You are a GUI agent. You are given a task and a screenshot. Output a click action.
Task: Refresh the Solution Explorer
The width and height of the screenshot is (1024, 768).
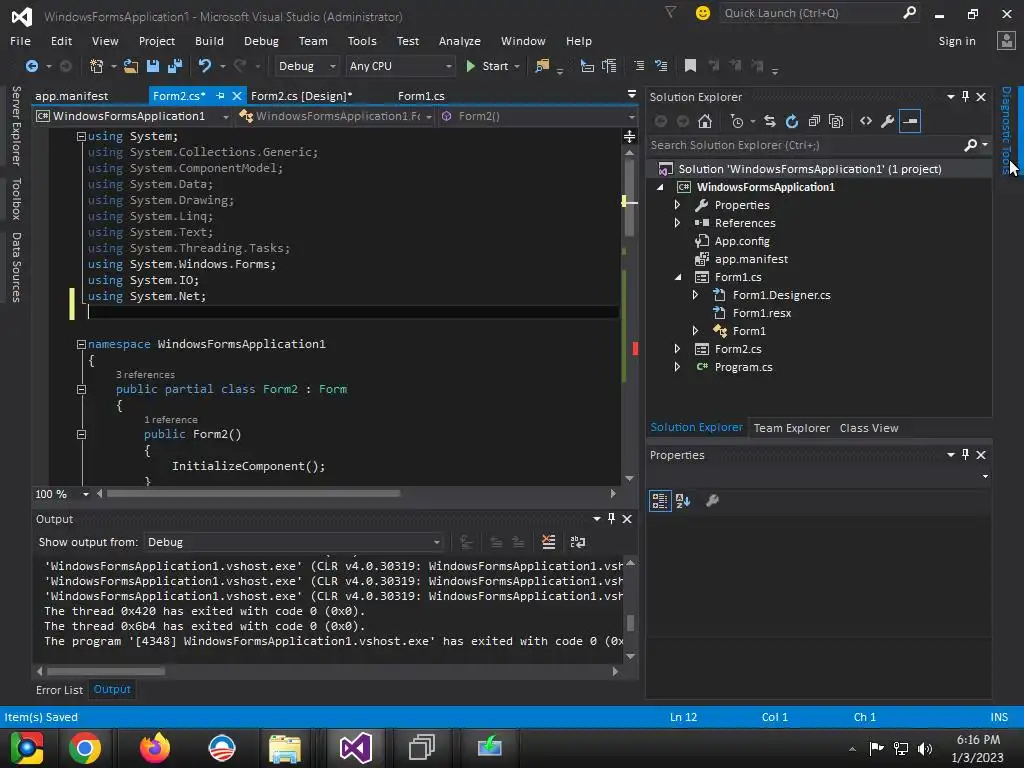pyautogui.click(x=792, y=121)
